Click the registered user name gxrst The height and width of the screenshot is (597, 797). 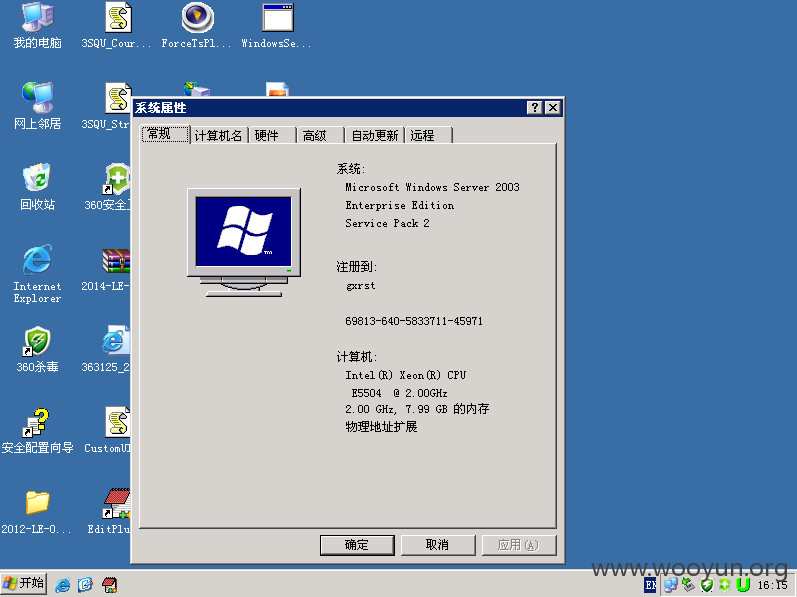click(x=361, y=286)
